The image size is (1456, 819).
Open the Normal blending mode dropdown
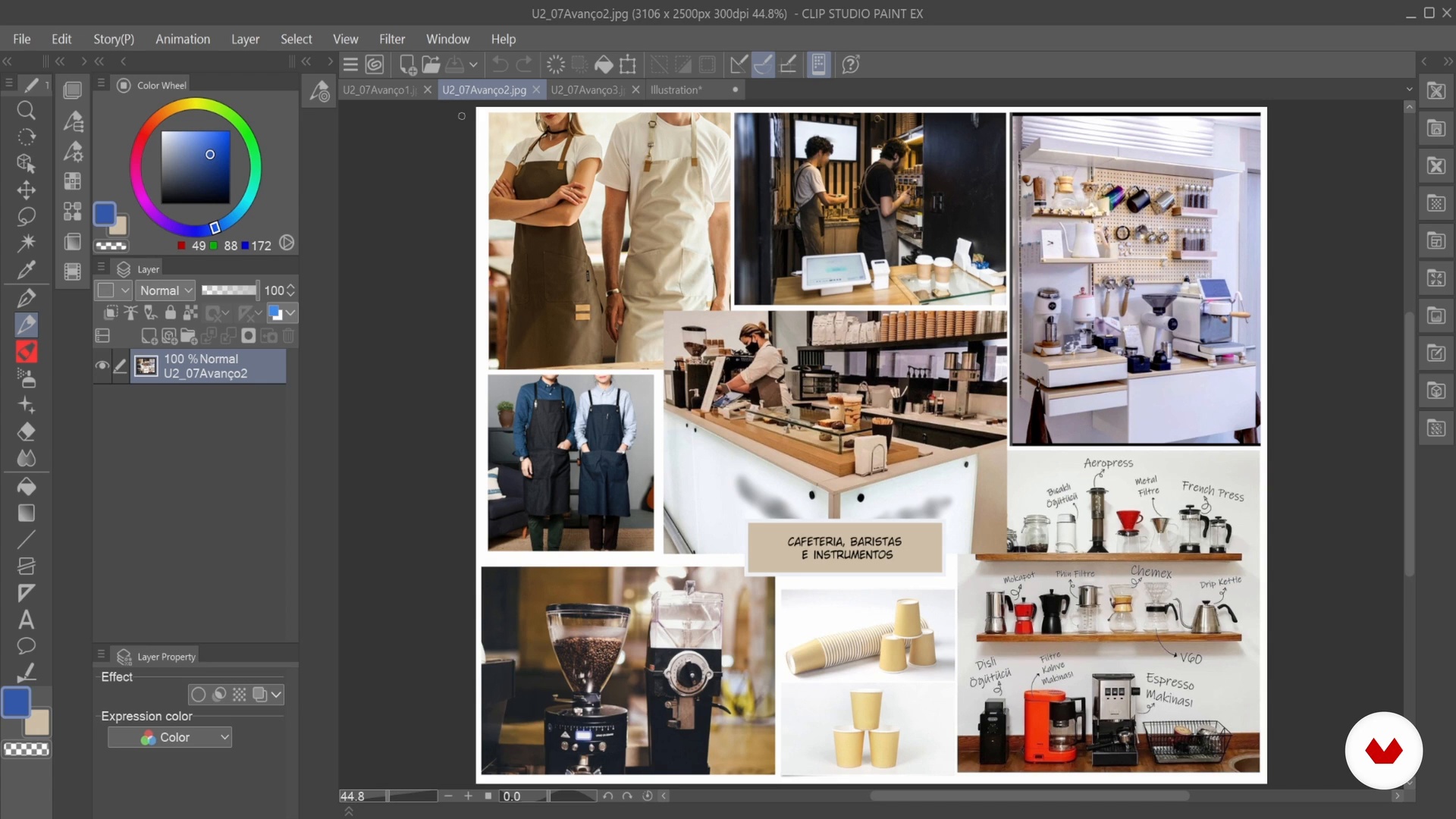tap(167, 290)
